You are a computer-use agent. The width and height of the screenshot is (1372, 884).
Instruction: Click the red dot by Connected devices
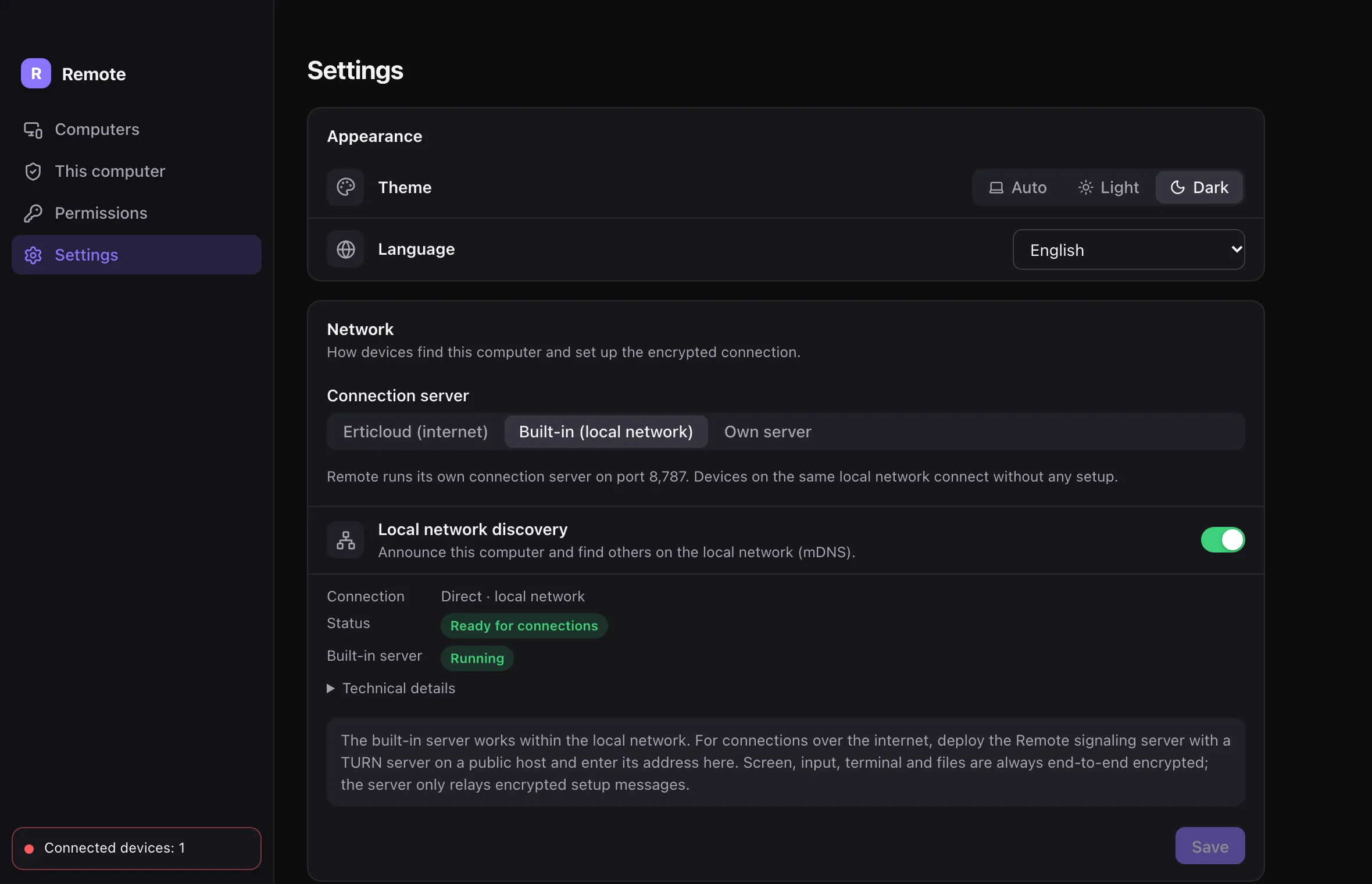coord(29,849)
